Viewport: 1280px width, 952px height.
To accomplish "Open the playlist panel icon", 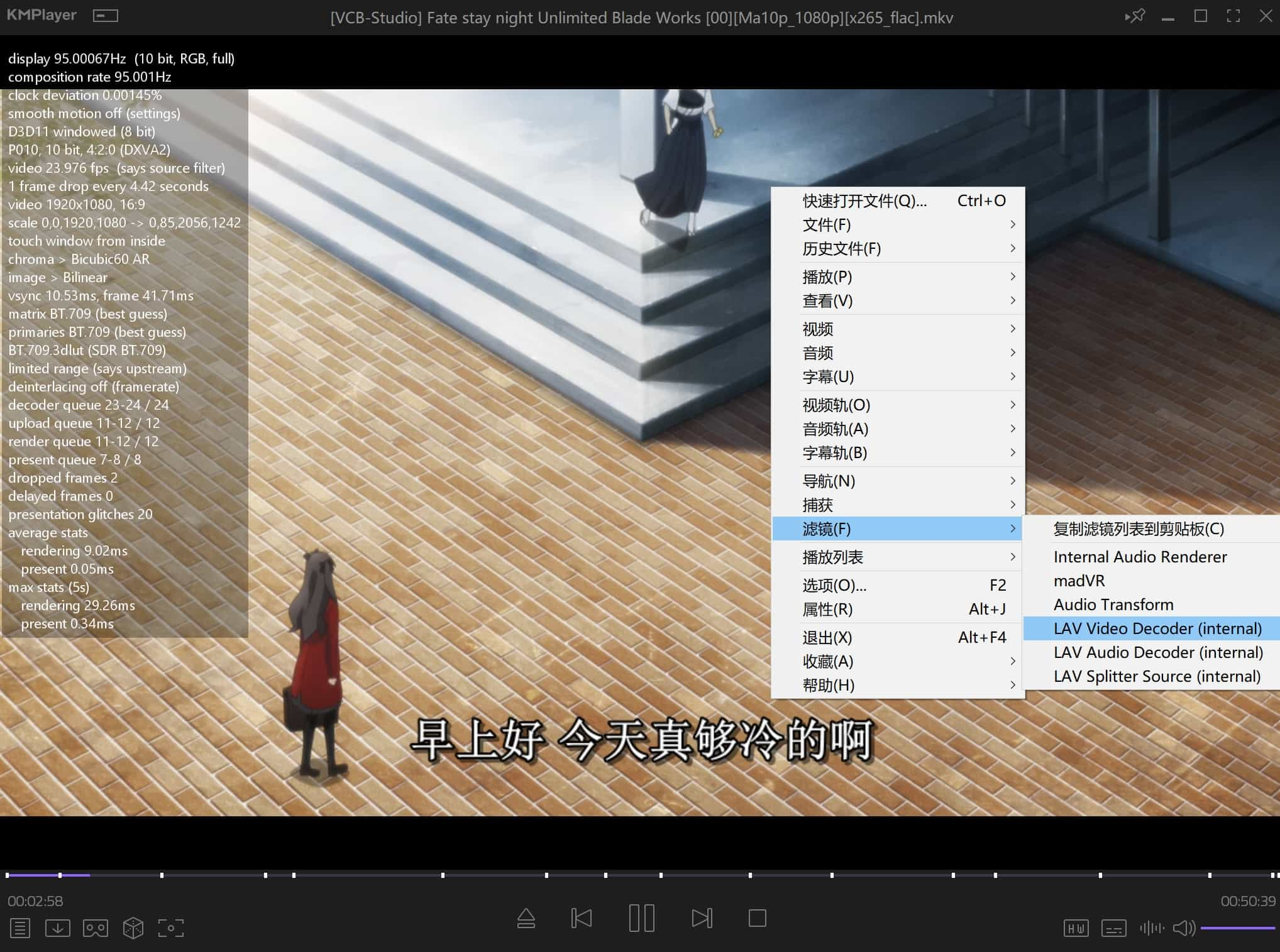I will click(x=20, y=928).
